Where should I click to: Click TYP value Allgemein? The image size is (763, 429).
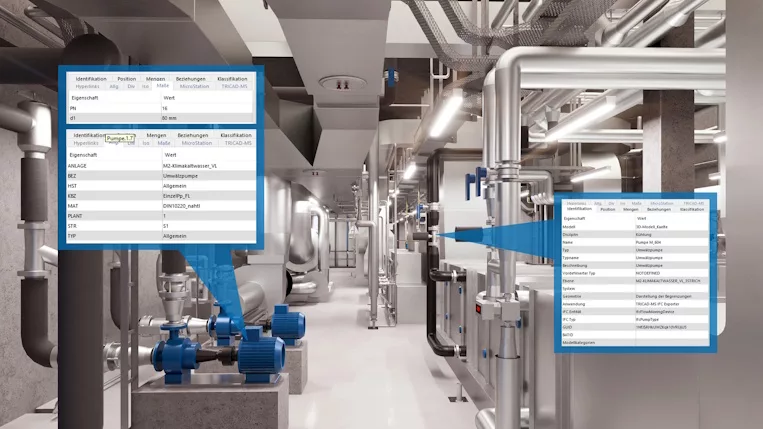coord(174,236)
